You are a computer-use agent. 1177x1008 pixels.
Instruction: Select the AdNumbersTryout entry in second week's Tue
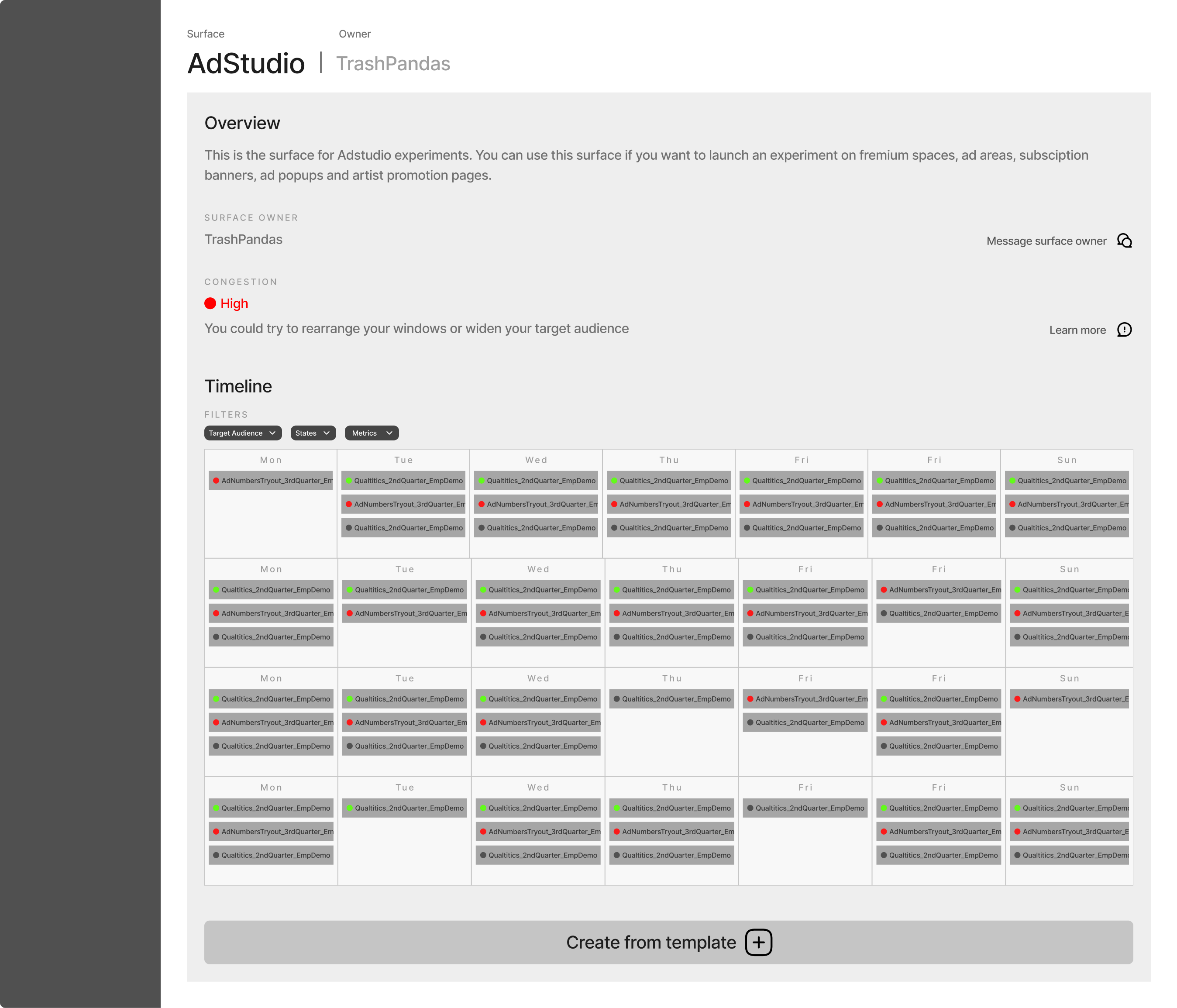404,613
